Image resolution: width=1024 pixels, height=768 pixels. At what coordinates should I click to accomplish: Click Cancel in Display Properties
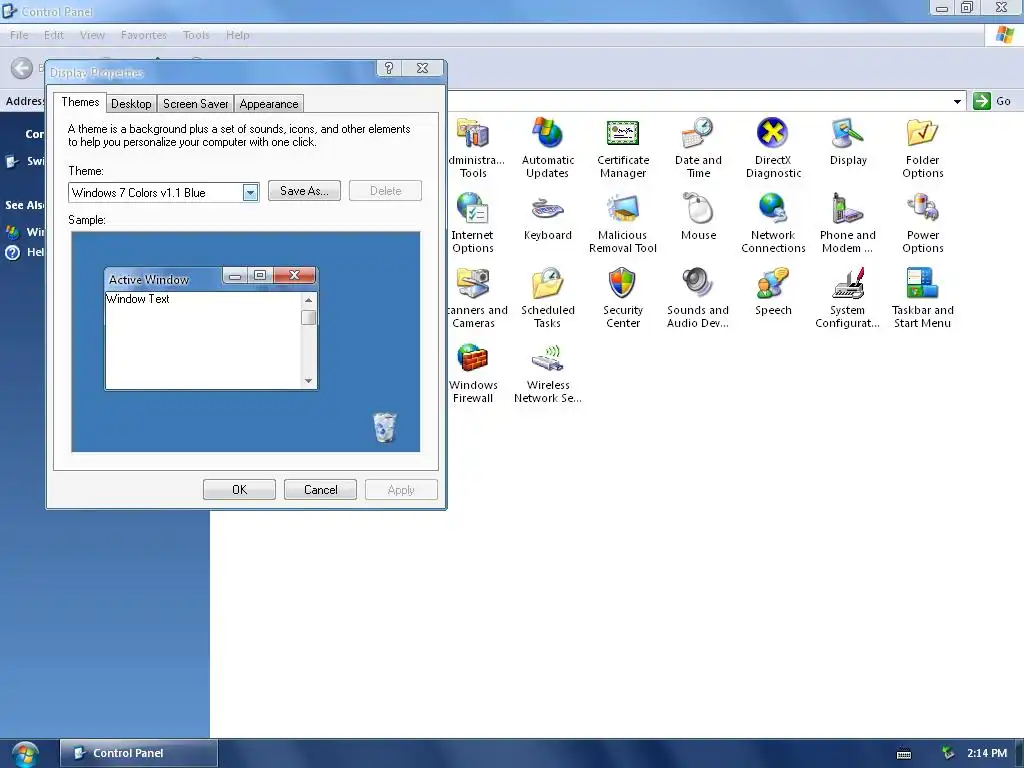point(321,490)
